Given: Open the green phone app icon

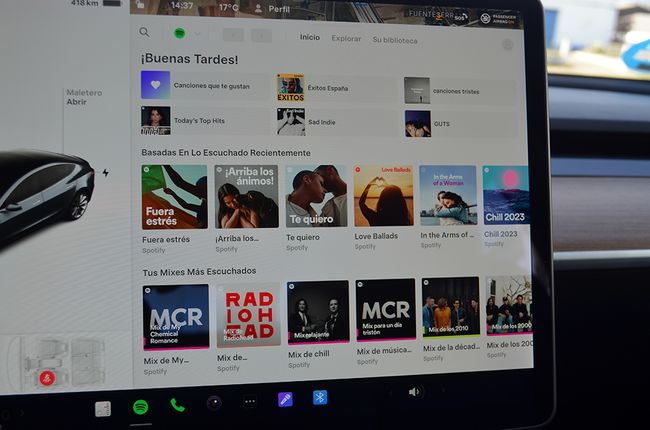Looking at the screenshot, I should [177, 405].
